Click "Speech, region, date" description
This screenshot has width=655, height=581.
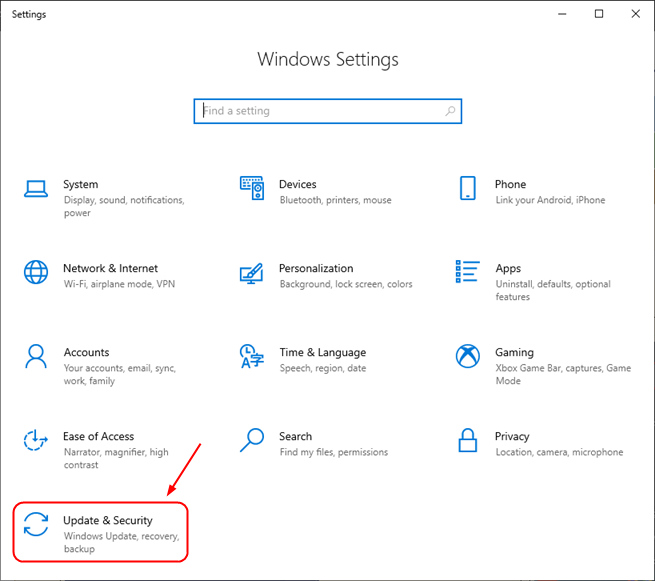point(322,368)
